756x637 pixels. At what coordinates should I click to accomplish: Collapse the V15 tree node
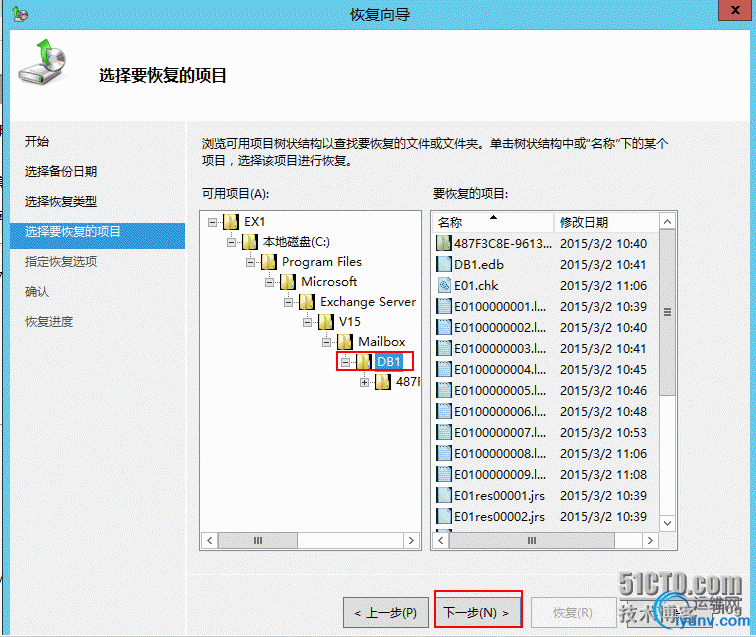307,322
